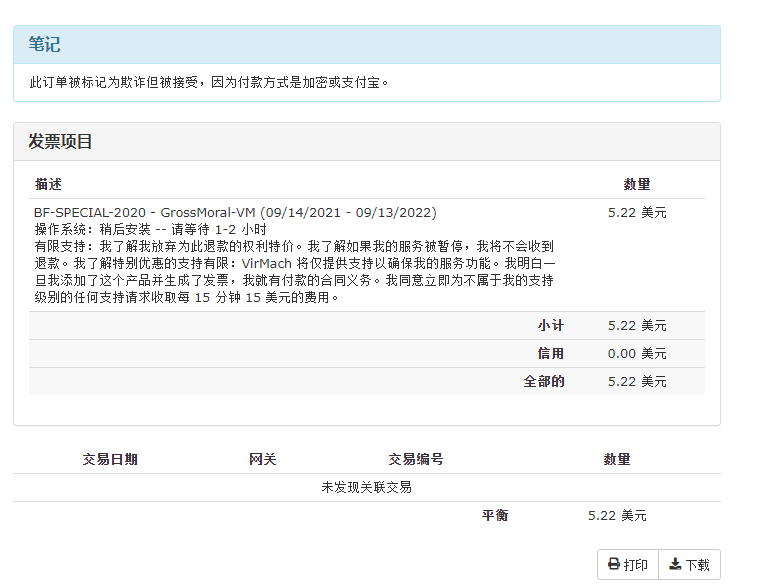Select the 5.22 美元 amount beside 平衡
The width and height of the screenshot is (763, 587).
(x=617, y=515)
